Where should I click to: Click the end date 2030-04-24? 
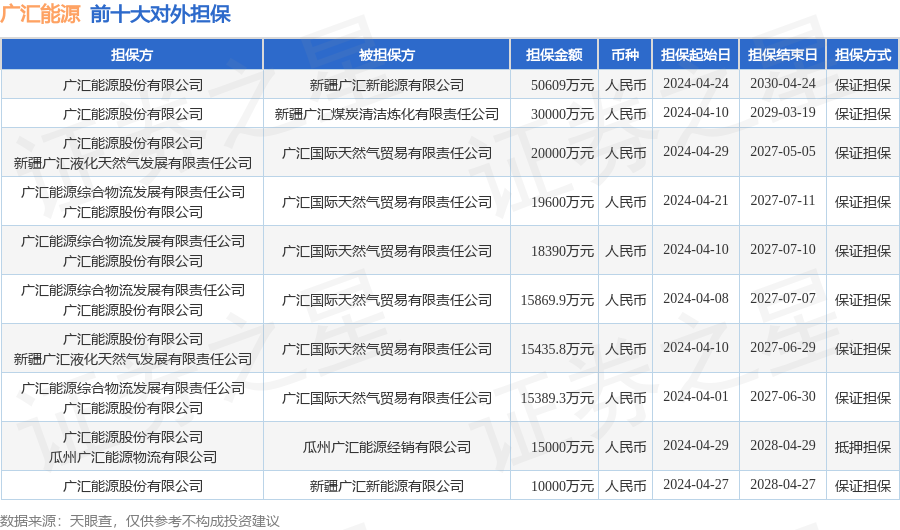[x=782, y=84]
